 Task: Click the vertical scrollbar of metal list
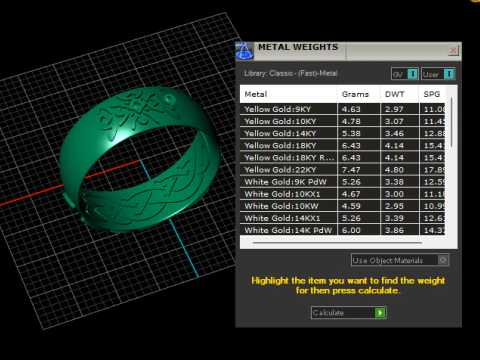click(451, 122)
